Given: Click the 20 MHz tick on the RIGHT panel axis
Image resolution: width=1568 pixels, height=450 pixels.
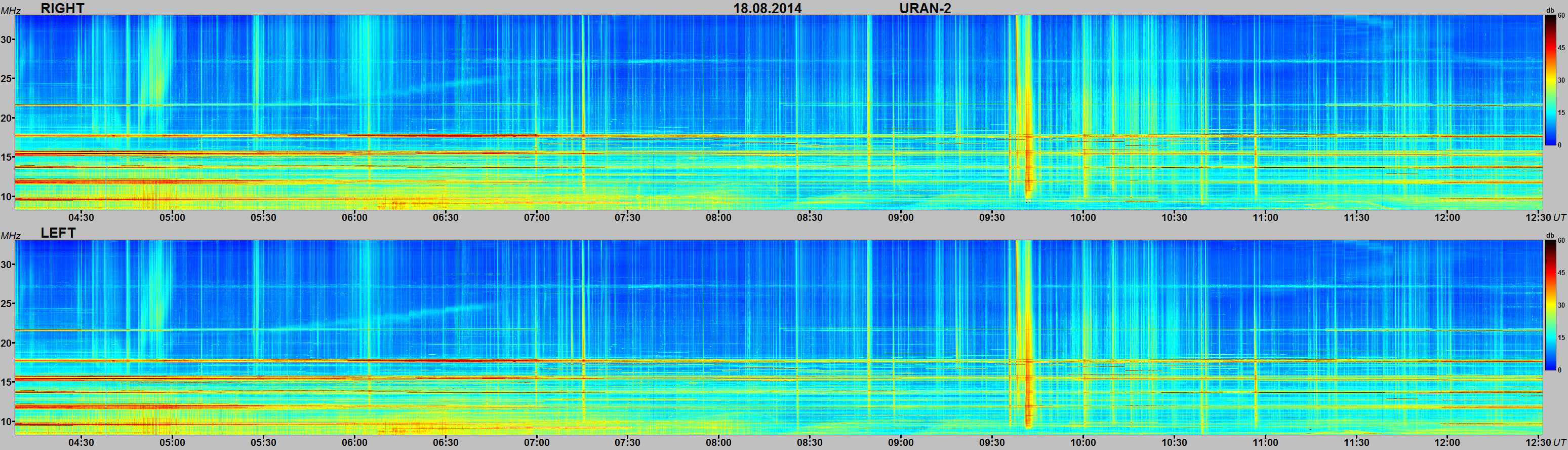Looking at the screenshot, I should click(x=7, y=118).
